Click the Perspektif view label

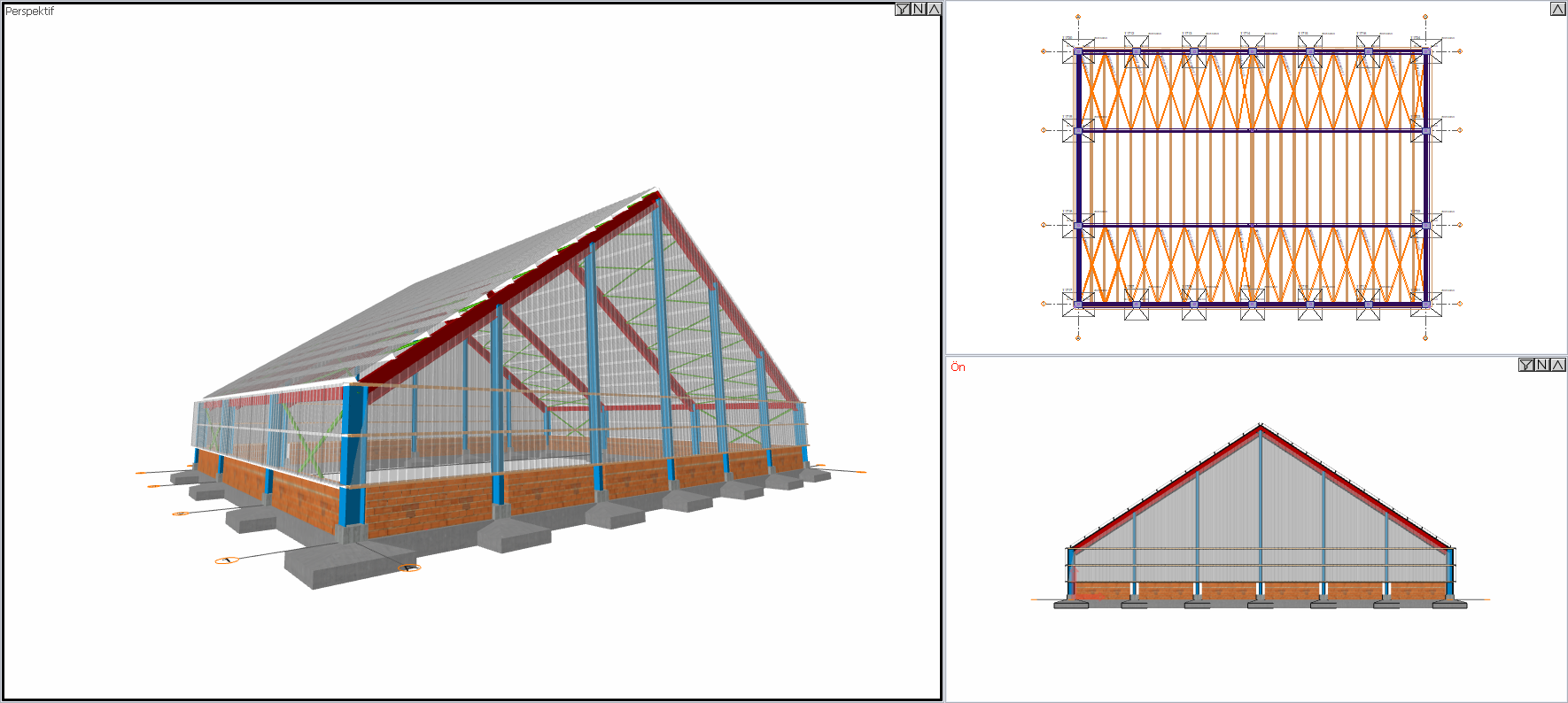click(29, 12)
